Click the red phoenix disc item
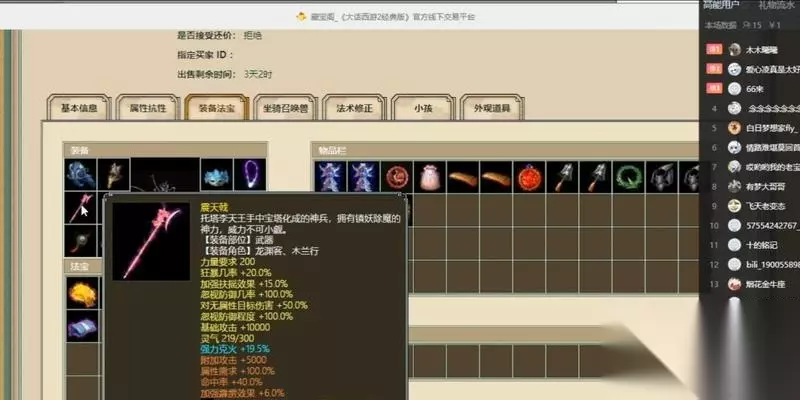 tap(396, 177)
